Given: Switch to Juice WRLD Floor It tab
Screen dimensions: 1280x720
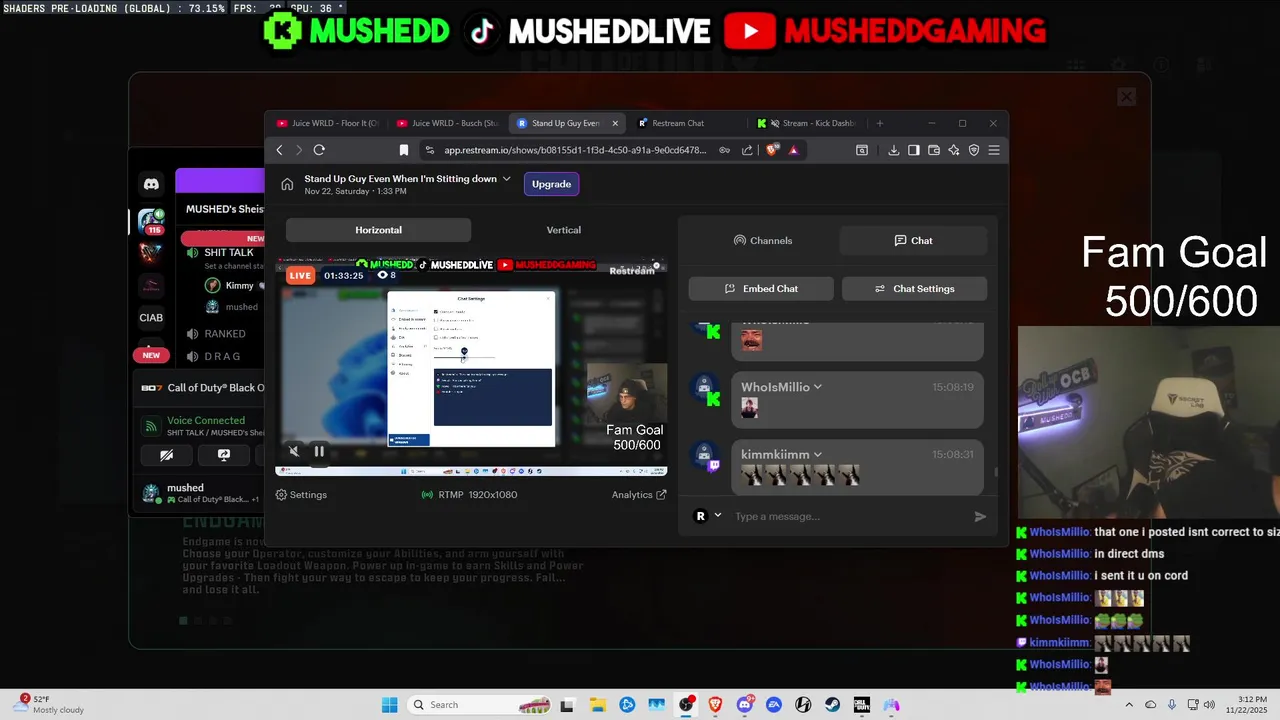Looking at the screenshot, I should [327, 123].
